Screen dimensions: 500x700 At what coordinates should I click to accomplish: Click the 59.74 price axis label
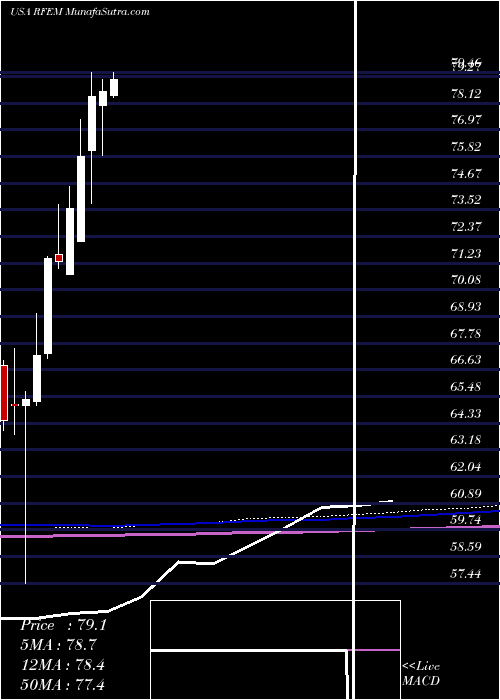[x=466, y=520]
